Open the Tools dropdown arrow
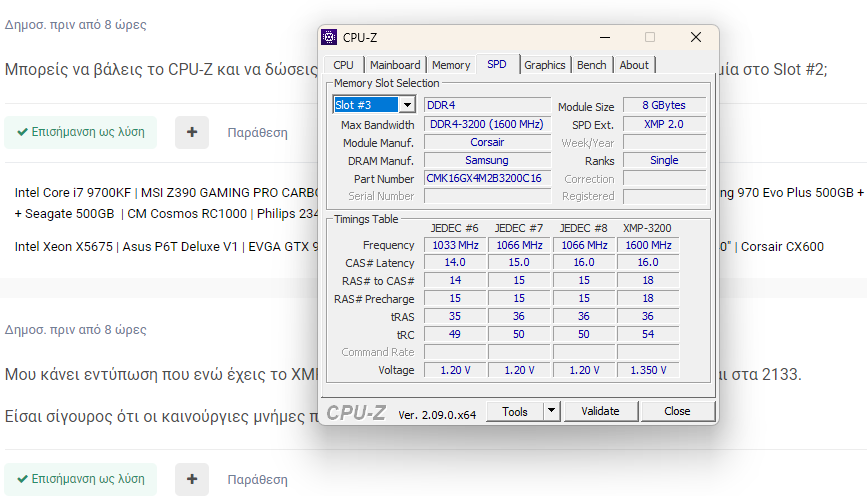 pyautogui.click(x=551, y=411)
